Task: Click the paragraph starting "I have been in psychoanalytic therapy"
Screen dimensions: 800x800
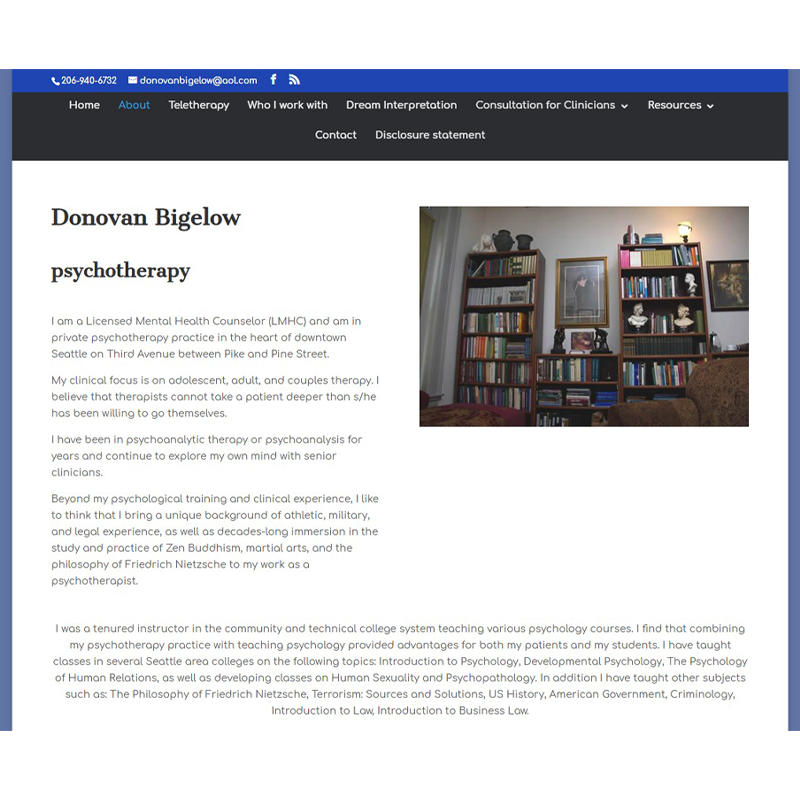Action: (207, 456)
